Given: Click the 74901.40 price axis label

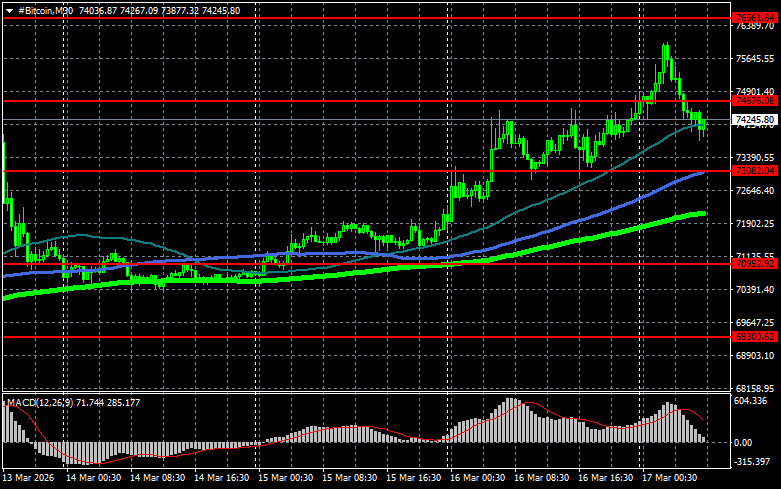Looking at the screenshot, I should click(755, 92).
